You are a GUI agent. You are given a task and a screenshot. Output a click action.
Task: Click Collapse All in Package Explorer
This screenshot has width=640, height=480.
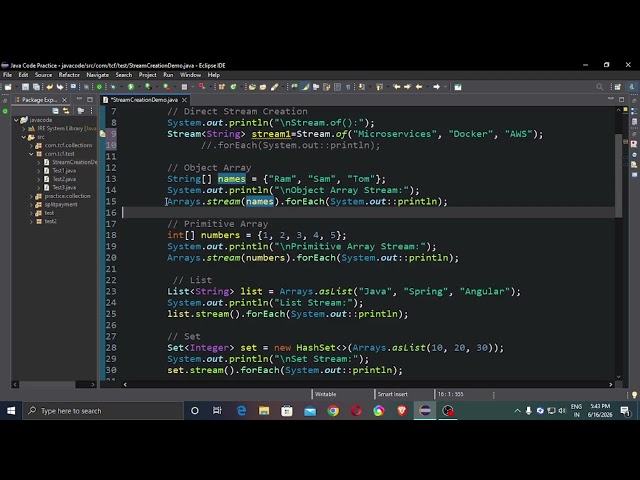coord(55,111)
